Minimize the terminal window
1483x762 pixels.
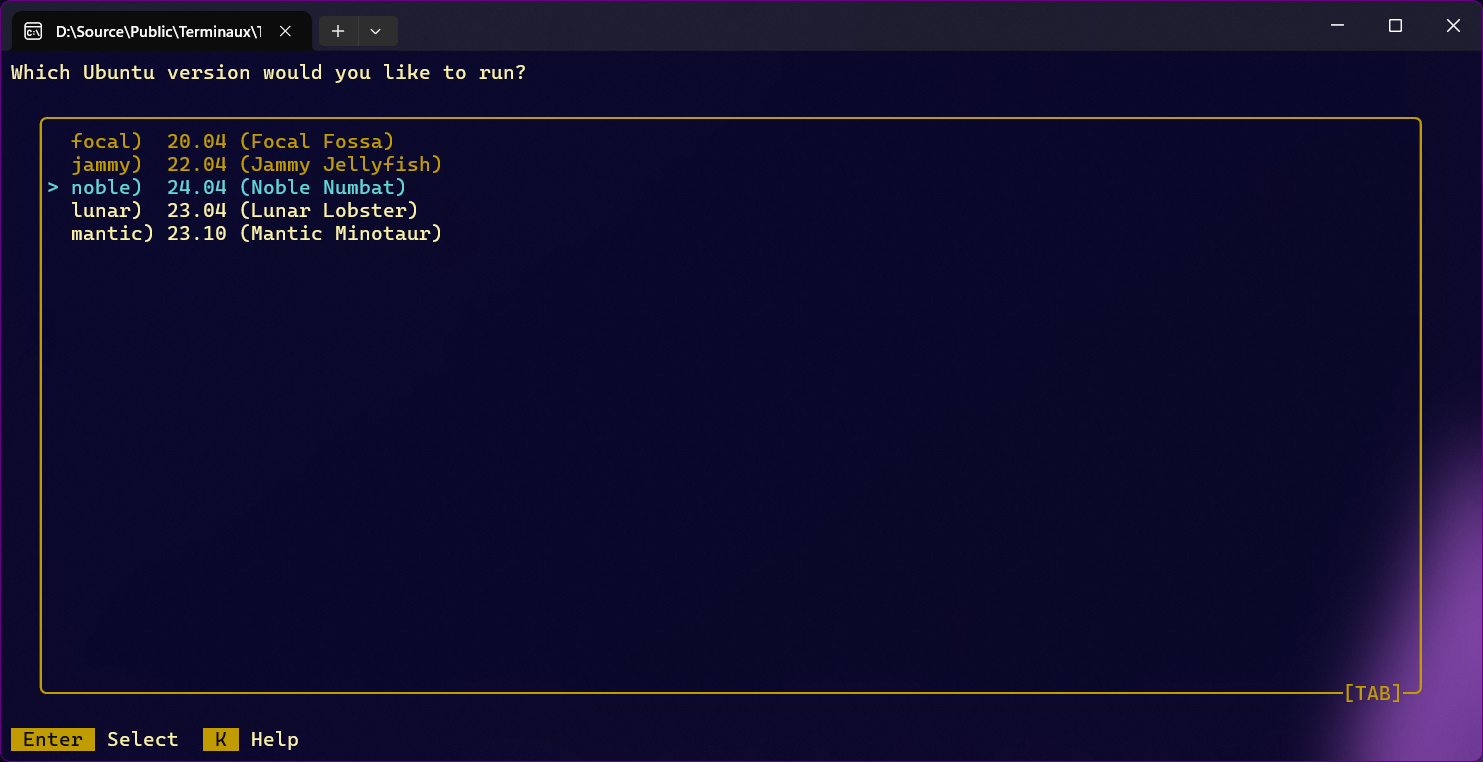click(1337, 26)
